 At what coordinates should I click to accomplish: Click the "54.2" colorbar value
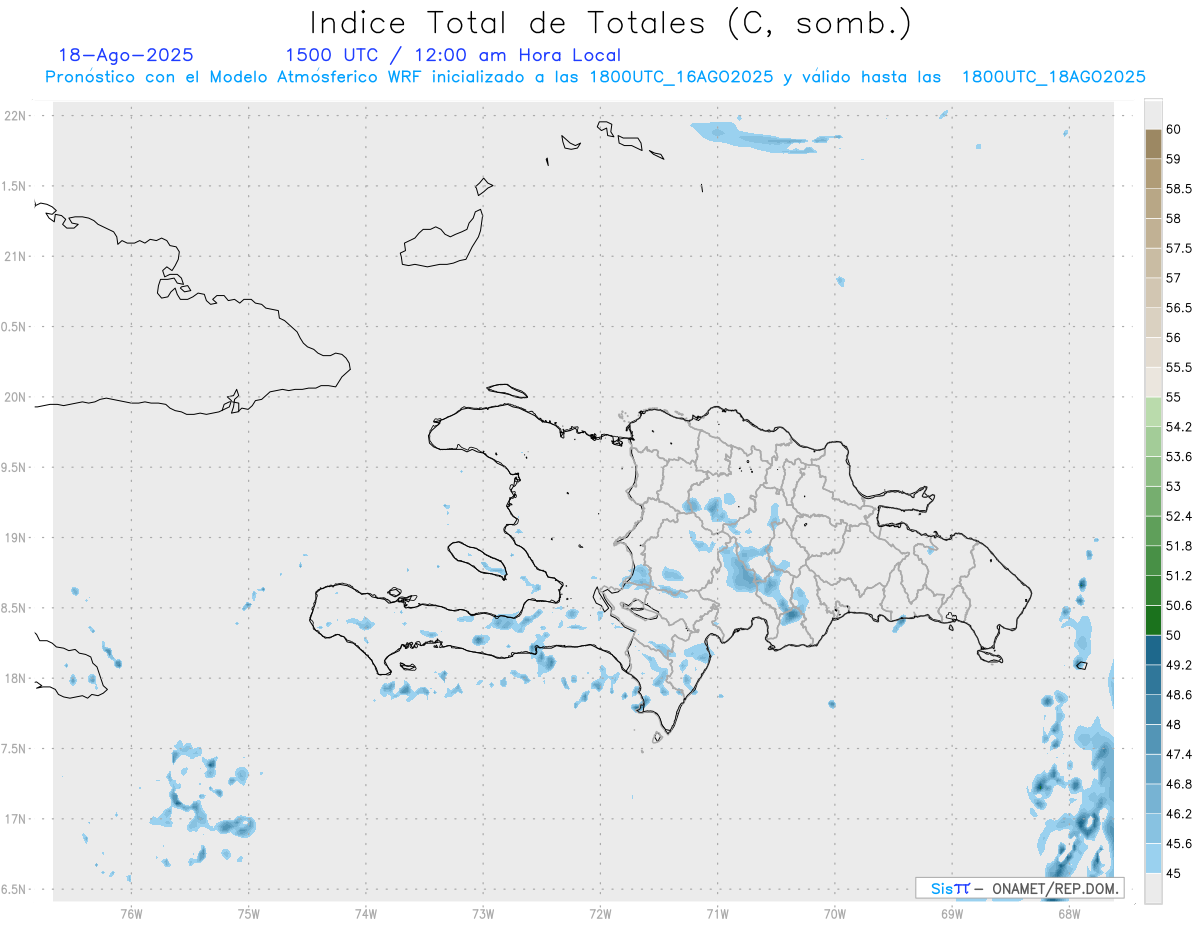[x=1179, y=427]
